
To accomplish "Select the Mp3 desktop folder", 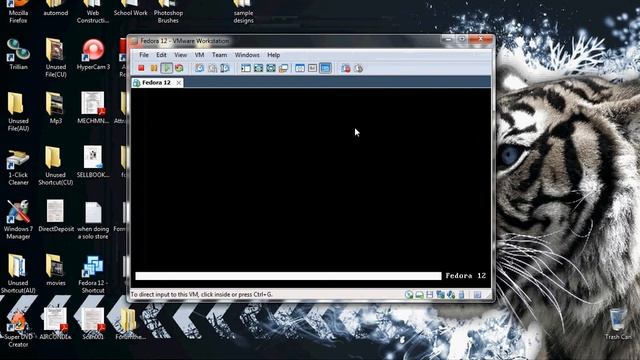I will [56, 108].
